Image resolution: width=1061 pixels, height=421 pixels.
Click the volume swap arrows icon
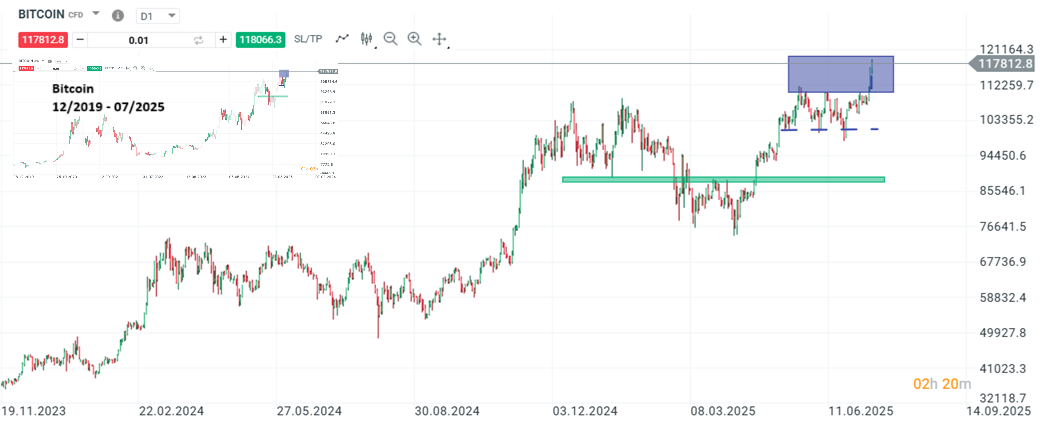198,40
